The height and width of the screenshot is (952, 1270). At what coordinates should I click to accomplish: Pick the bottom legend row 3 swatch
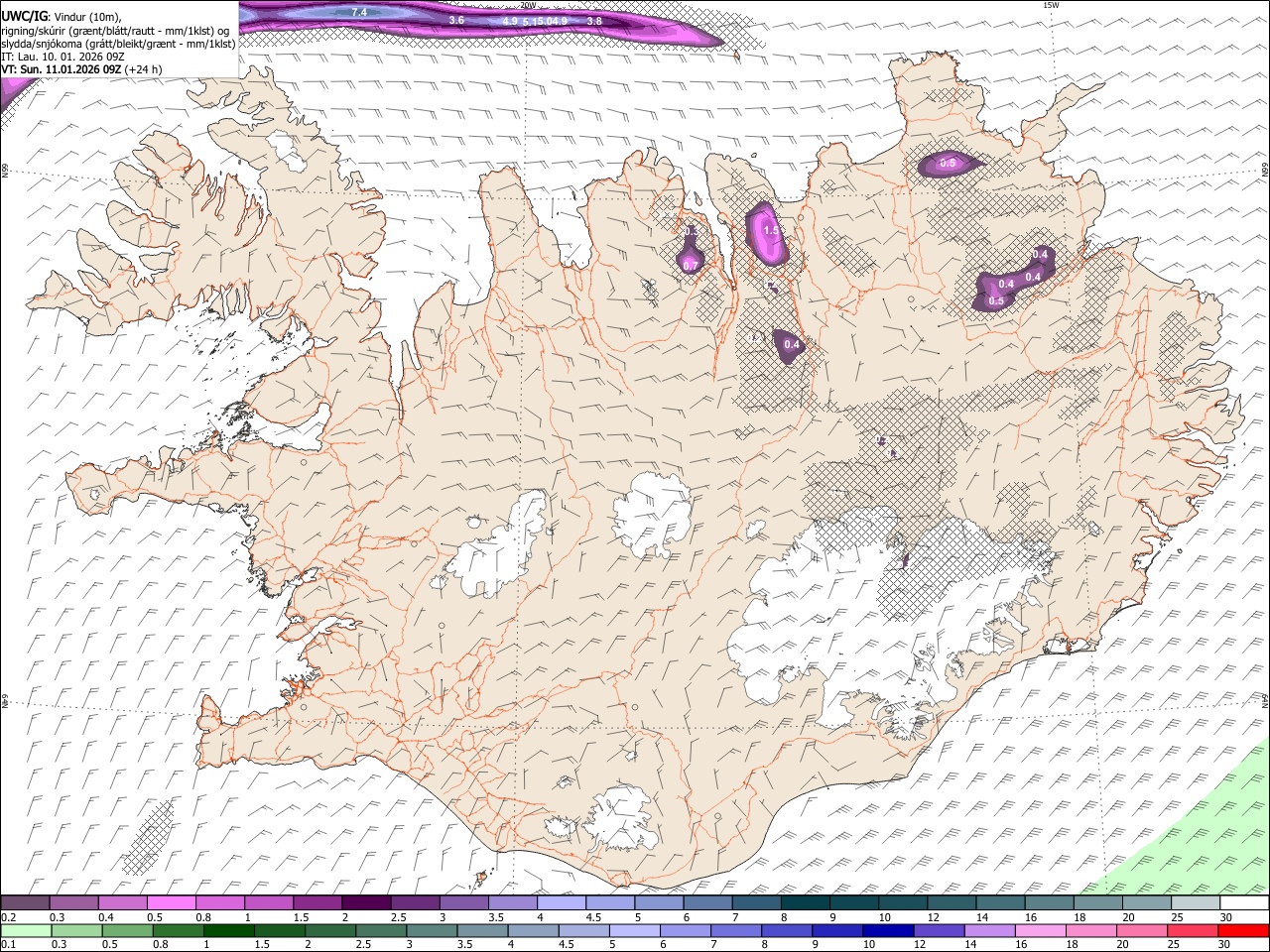pyautogui.click(x=432, y=930)
